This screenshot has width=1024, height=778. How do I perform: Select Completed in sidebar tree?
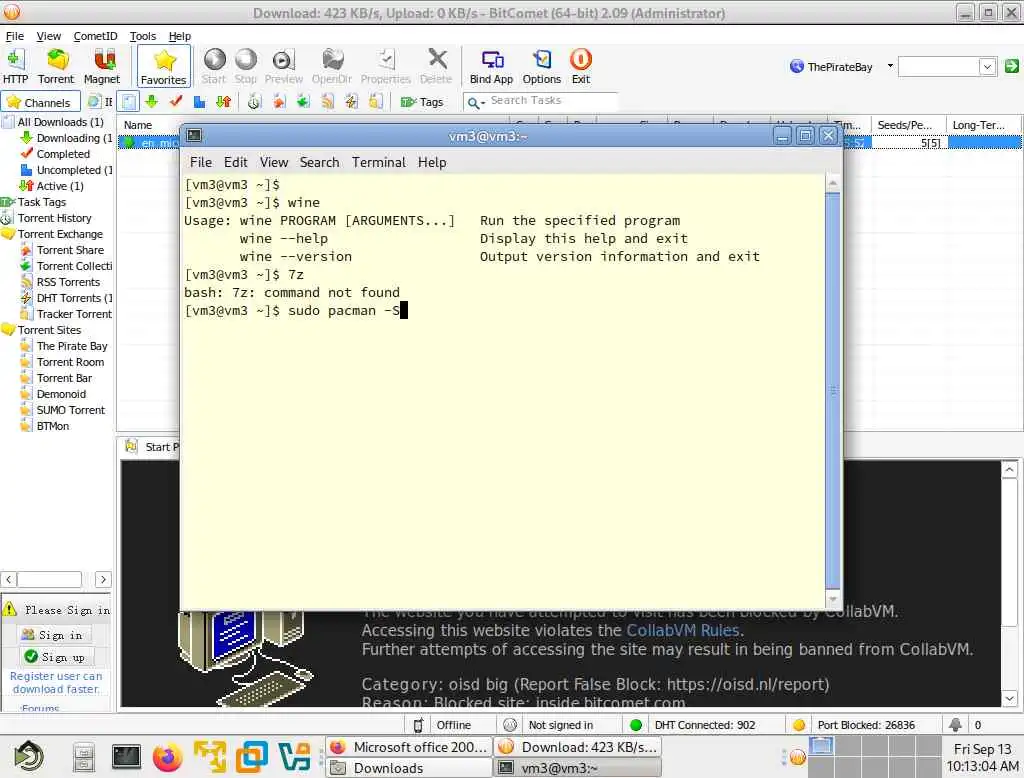click(63, 154)
